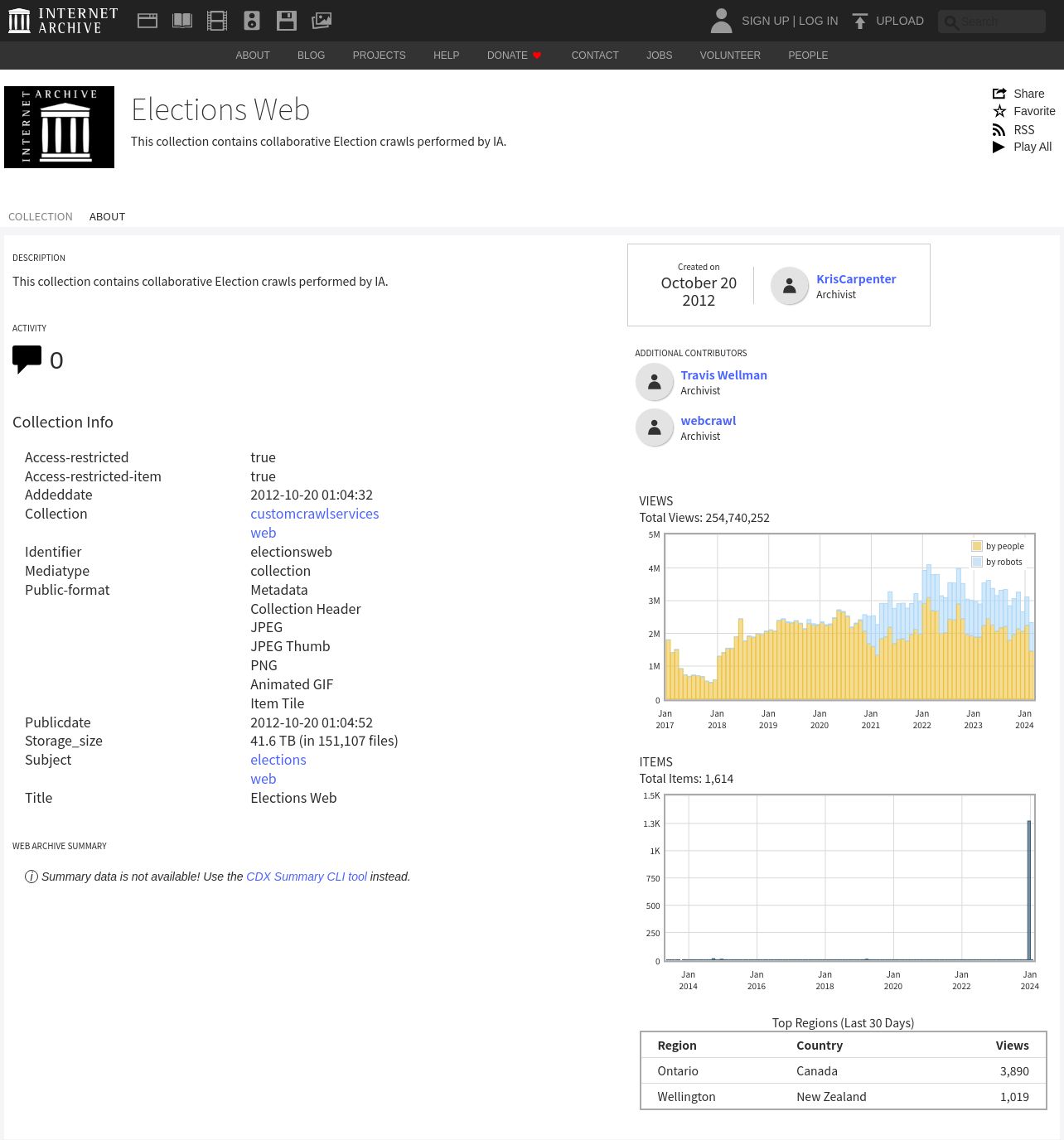Open the web link under Subject
Image resolution: width=1064 pixels, height=1140 pixels.
tap(263, 779)
